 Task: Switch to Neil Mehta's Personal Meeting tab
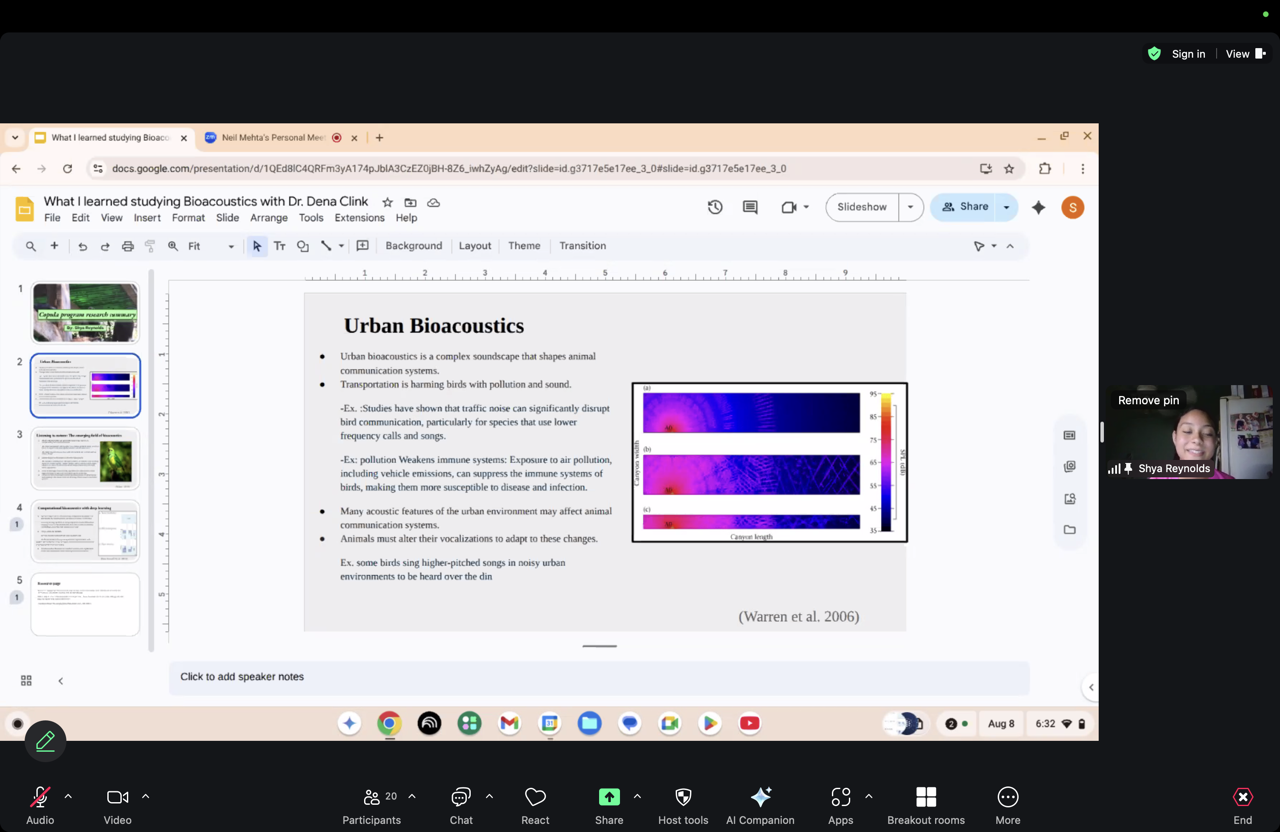[x=273, y=138]
